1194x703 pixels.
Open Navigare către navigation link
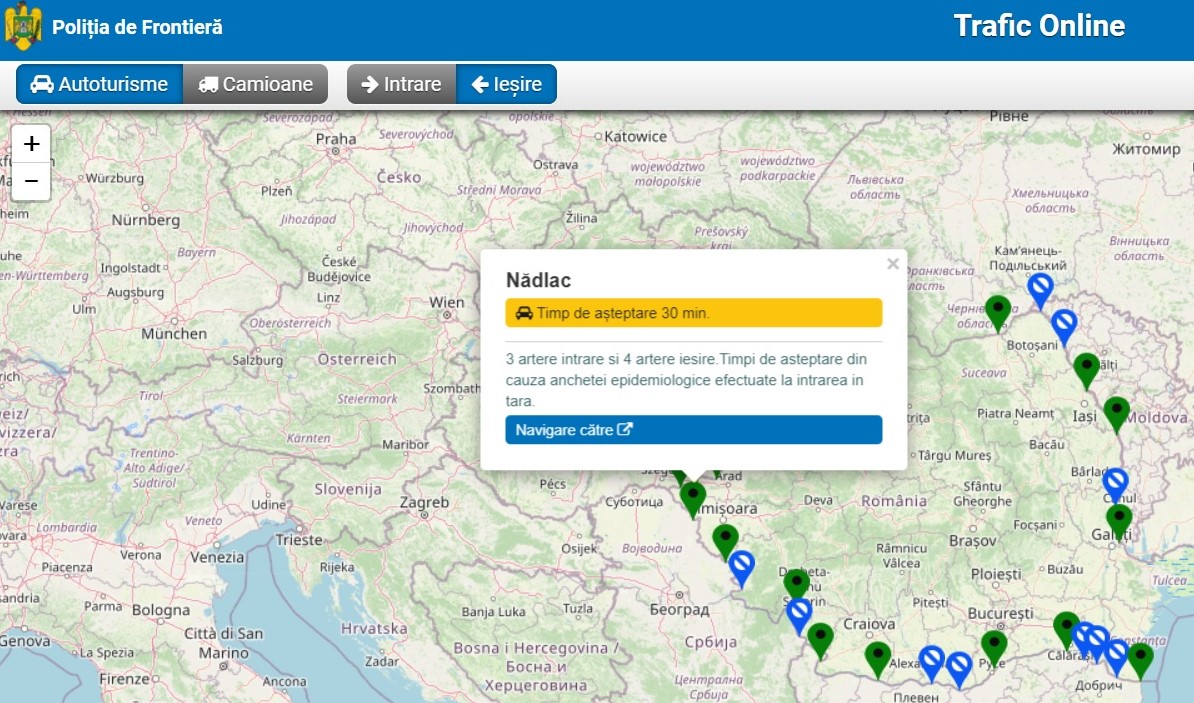click(x=693, y=430)
